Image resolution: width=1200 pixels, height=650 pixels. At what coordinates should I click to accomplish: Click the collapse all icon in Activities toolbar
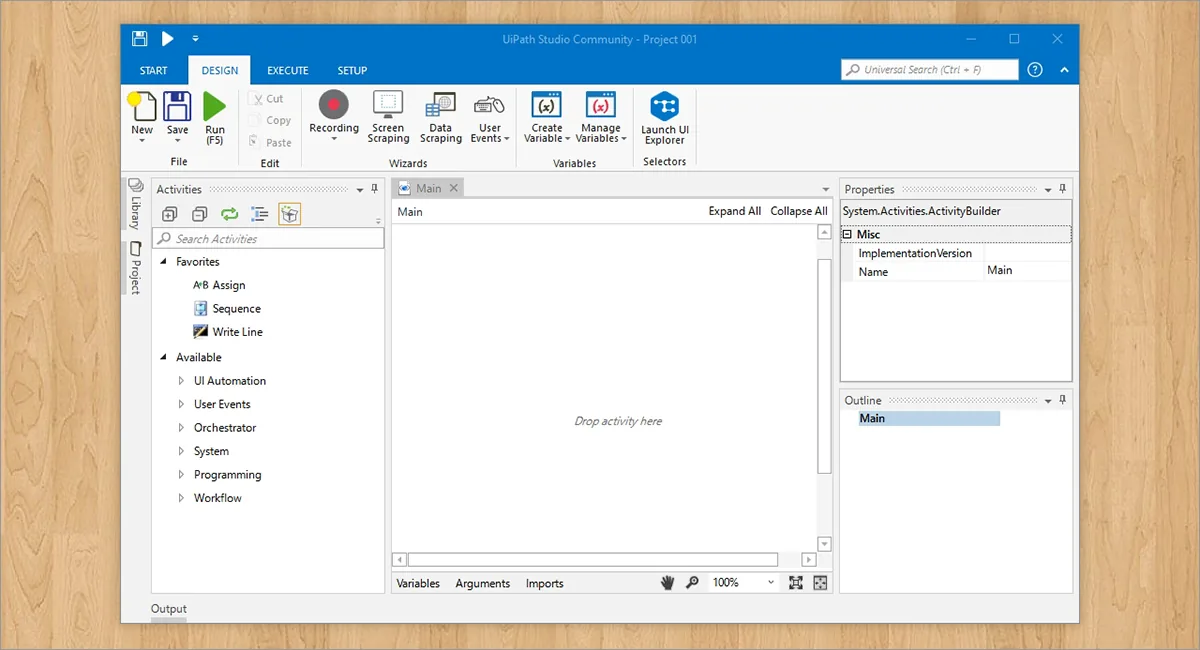point(199,214)
